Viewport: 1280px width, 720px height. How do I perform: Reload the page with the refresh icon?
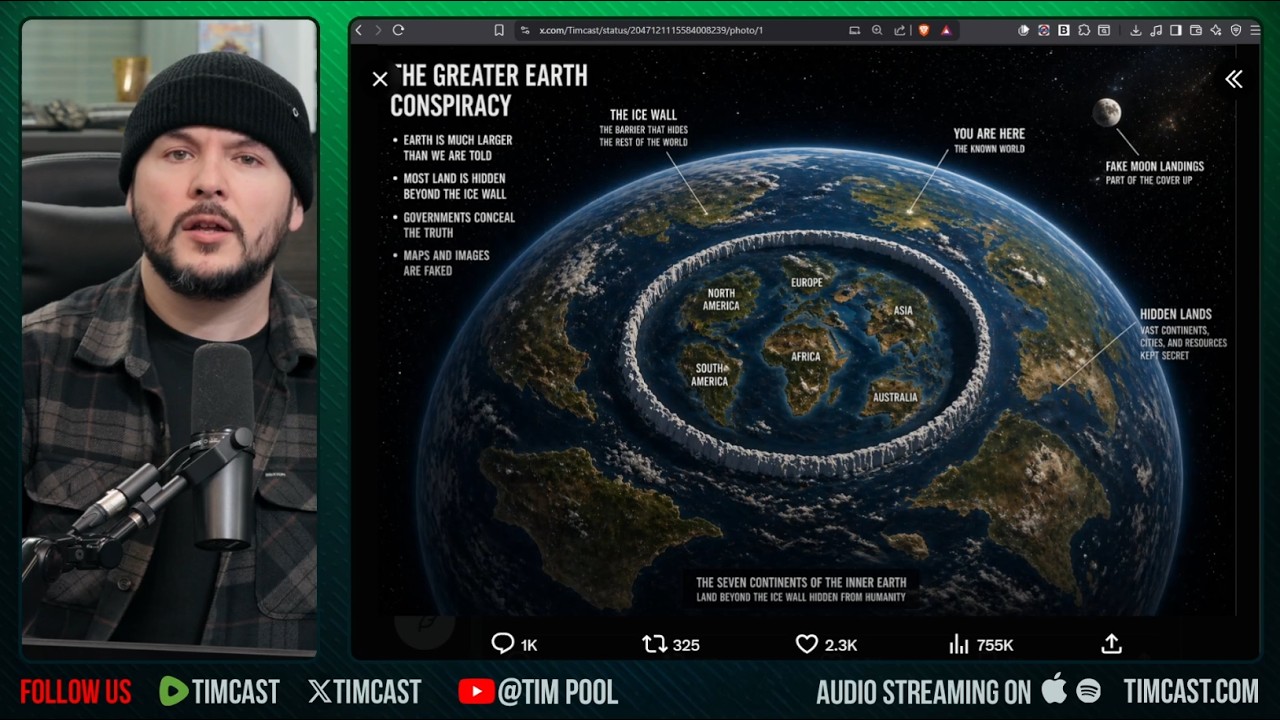coord(398,30)
